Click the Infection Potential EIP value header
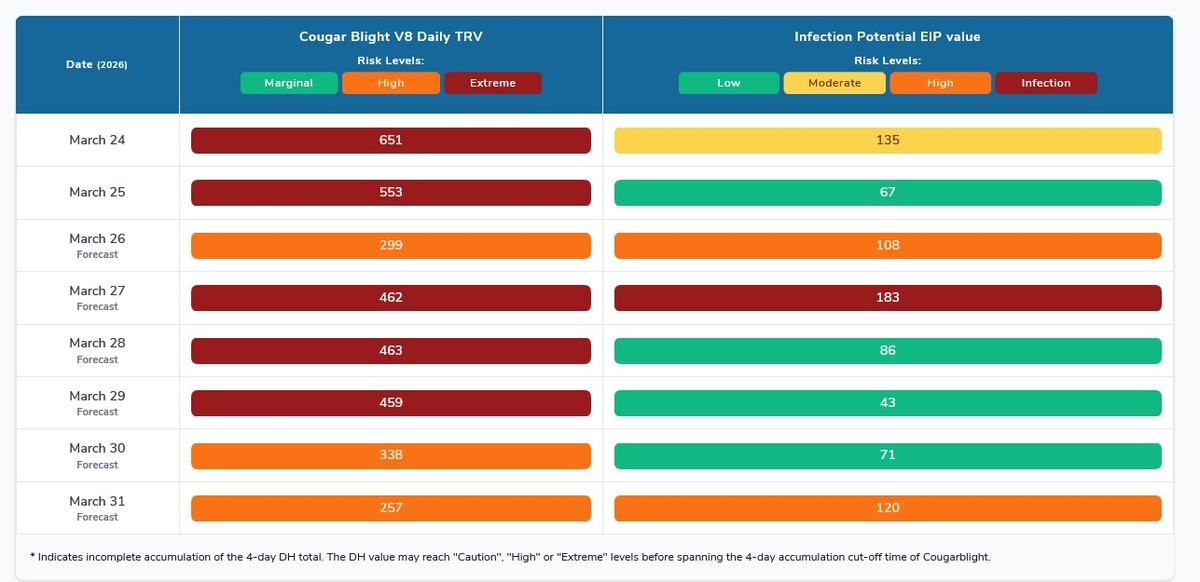Viewport: 1200px width, 582px height. (887, 37)
